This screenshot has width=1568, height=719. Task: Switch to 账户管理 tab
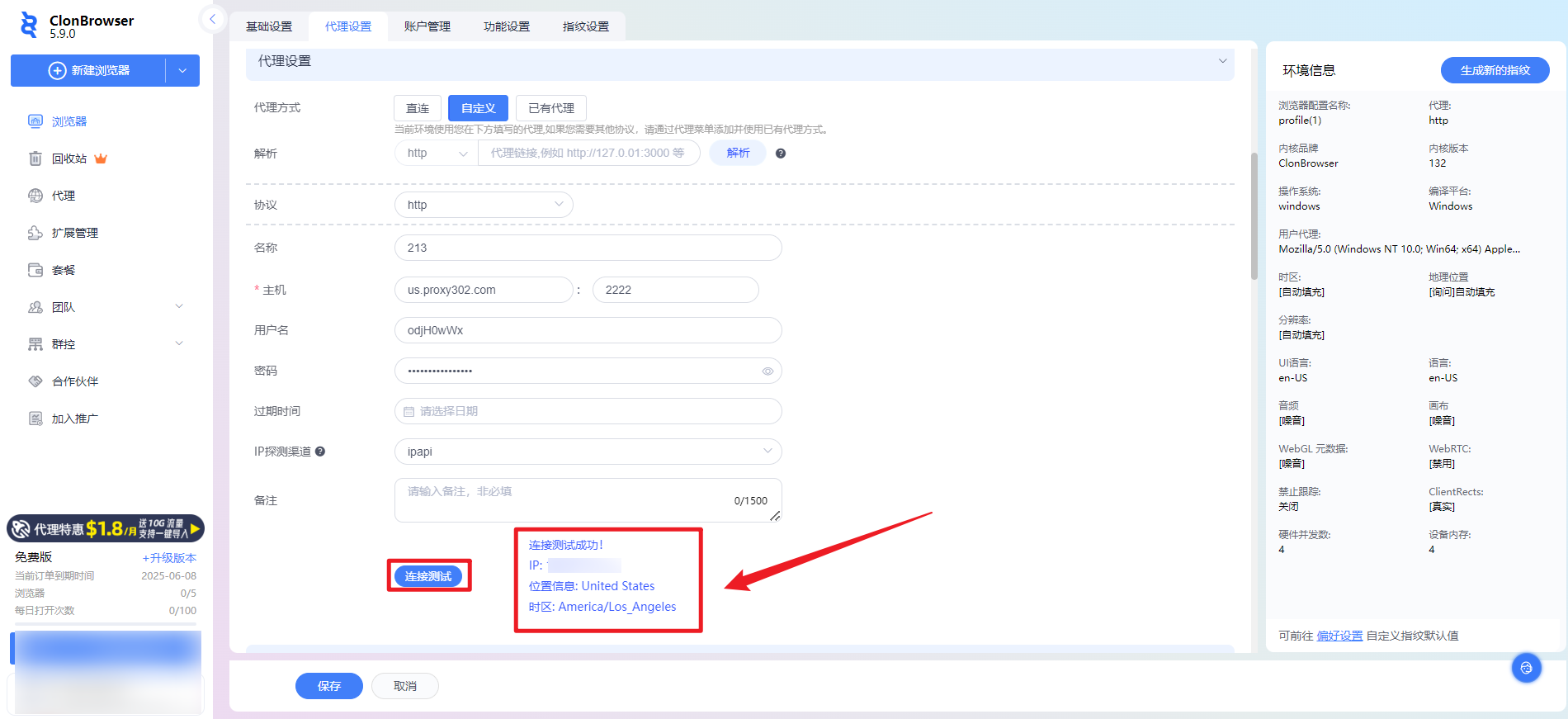[x=427, y=26]
